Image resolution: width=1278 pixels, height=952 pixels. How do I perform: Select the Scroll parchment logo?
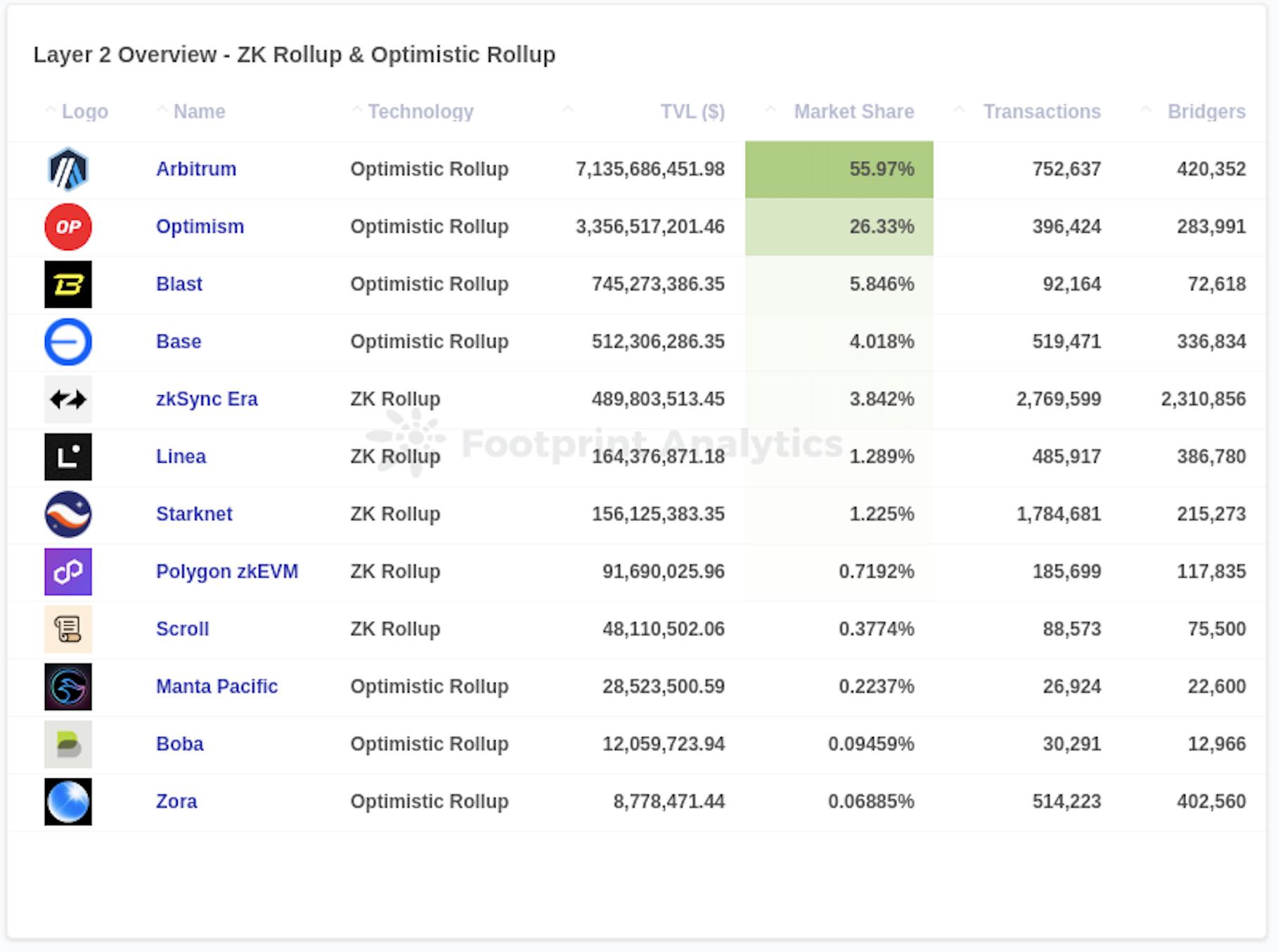pos(67,629)
